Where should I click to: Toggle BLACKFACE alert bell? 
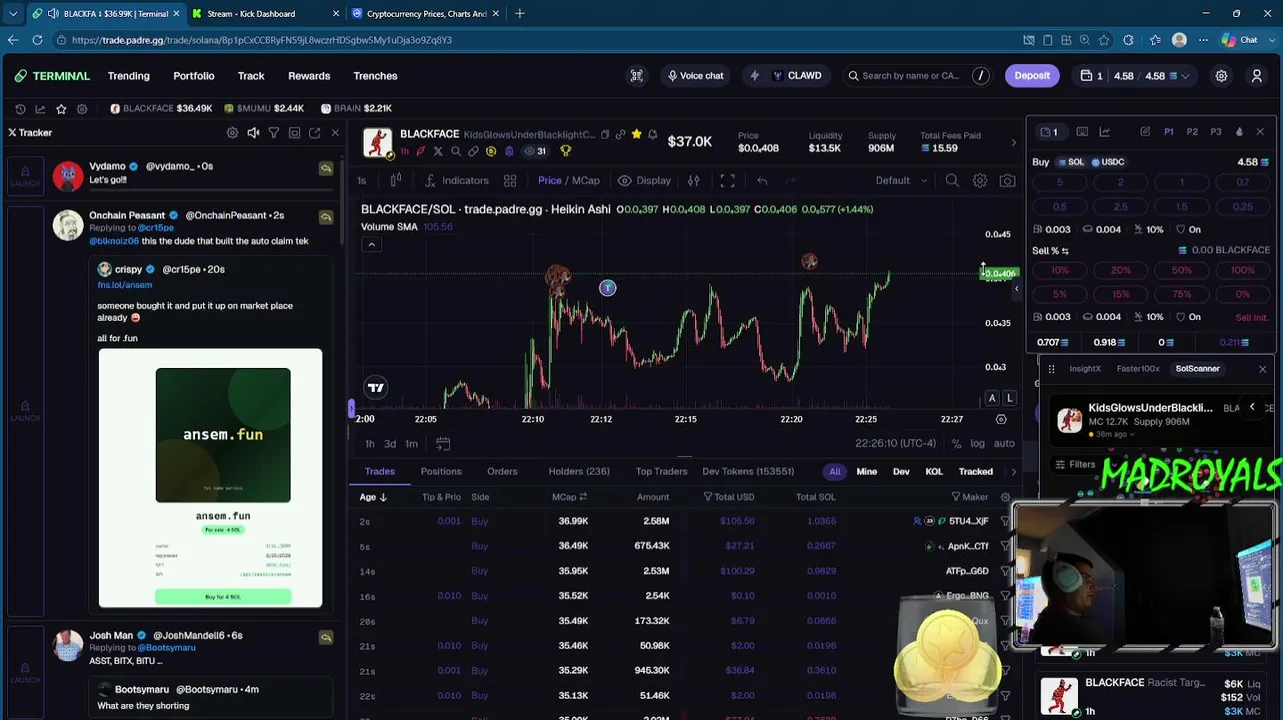coord(652,135)
